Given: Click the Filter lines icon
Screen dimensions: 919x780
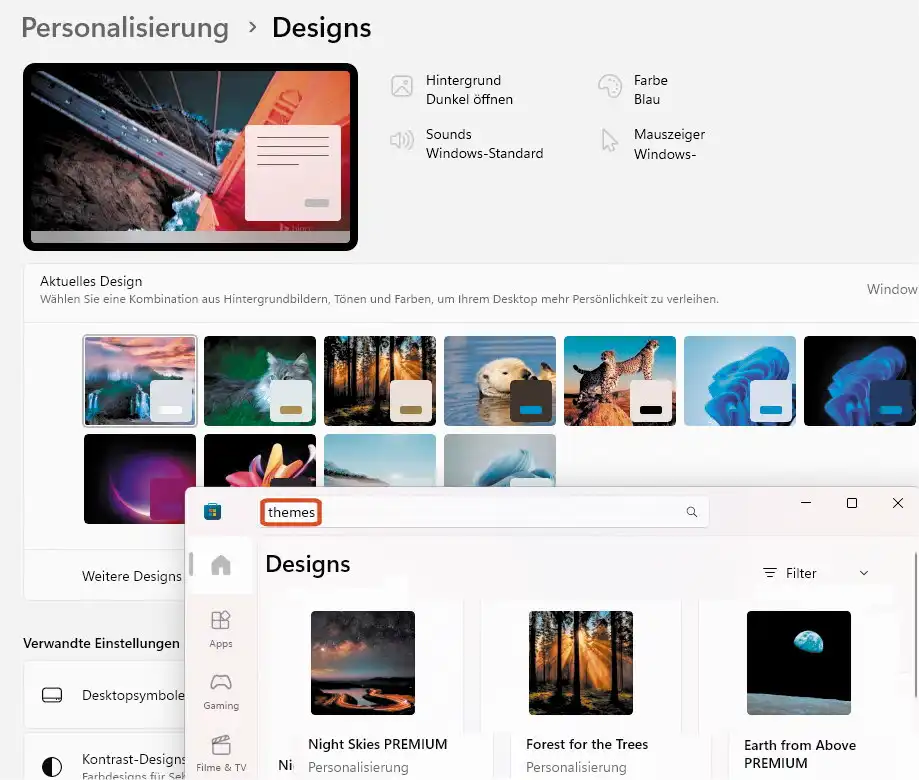Looking at the screenshot, I should tap(770, 573).
